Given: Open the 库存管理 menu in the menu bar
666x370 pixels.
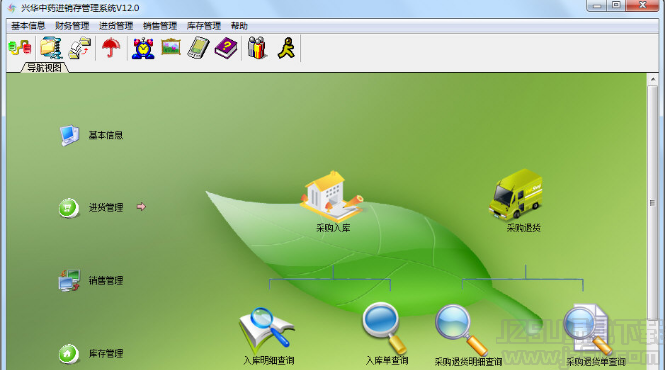Looking at the screenshot, I should [x=204, y=26].
